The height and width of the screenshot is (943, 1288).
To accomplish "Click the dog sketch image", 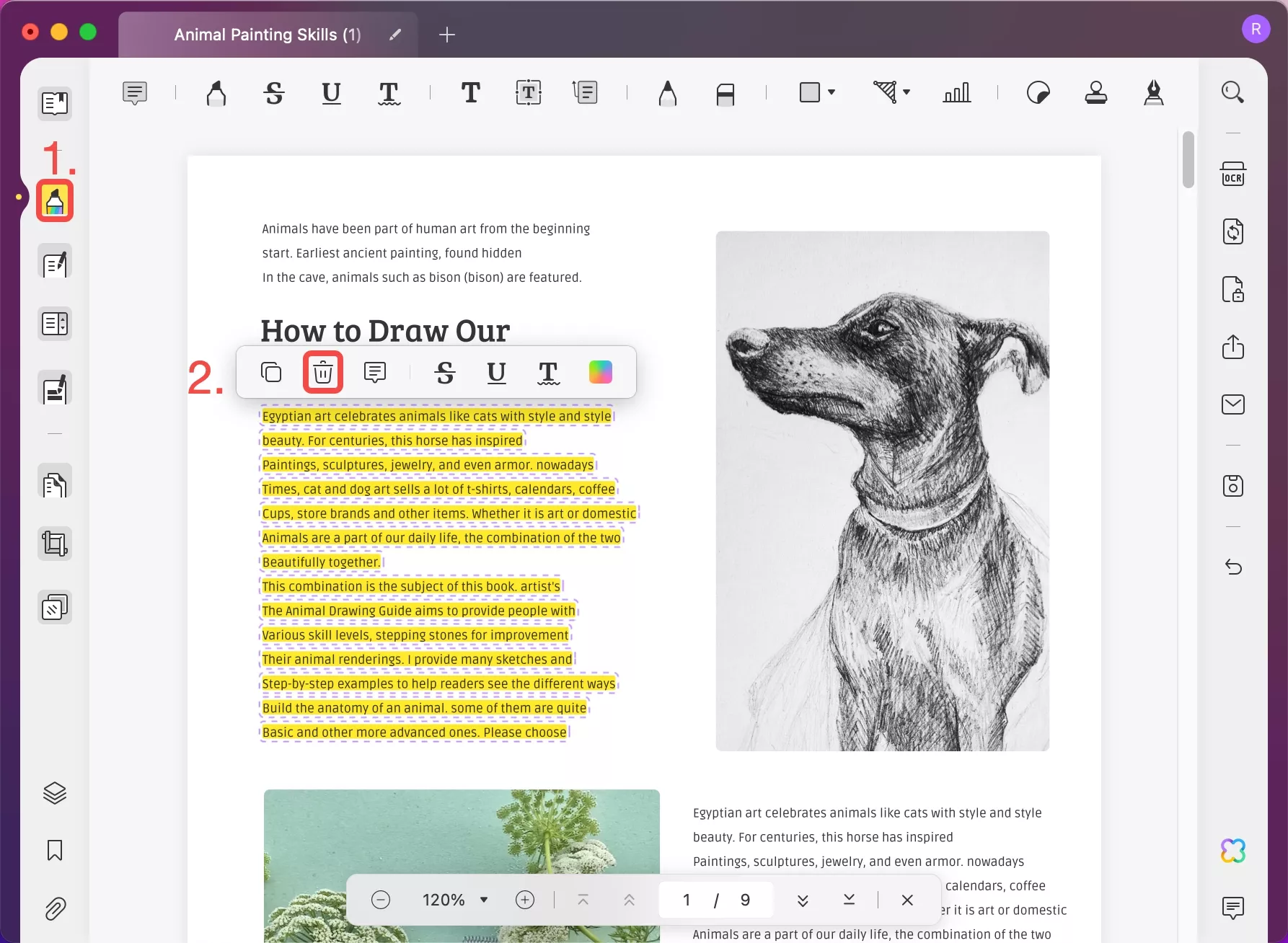I will click(882, 491).
